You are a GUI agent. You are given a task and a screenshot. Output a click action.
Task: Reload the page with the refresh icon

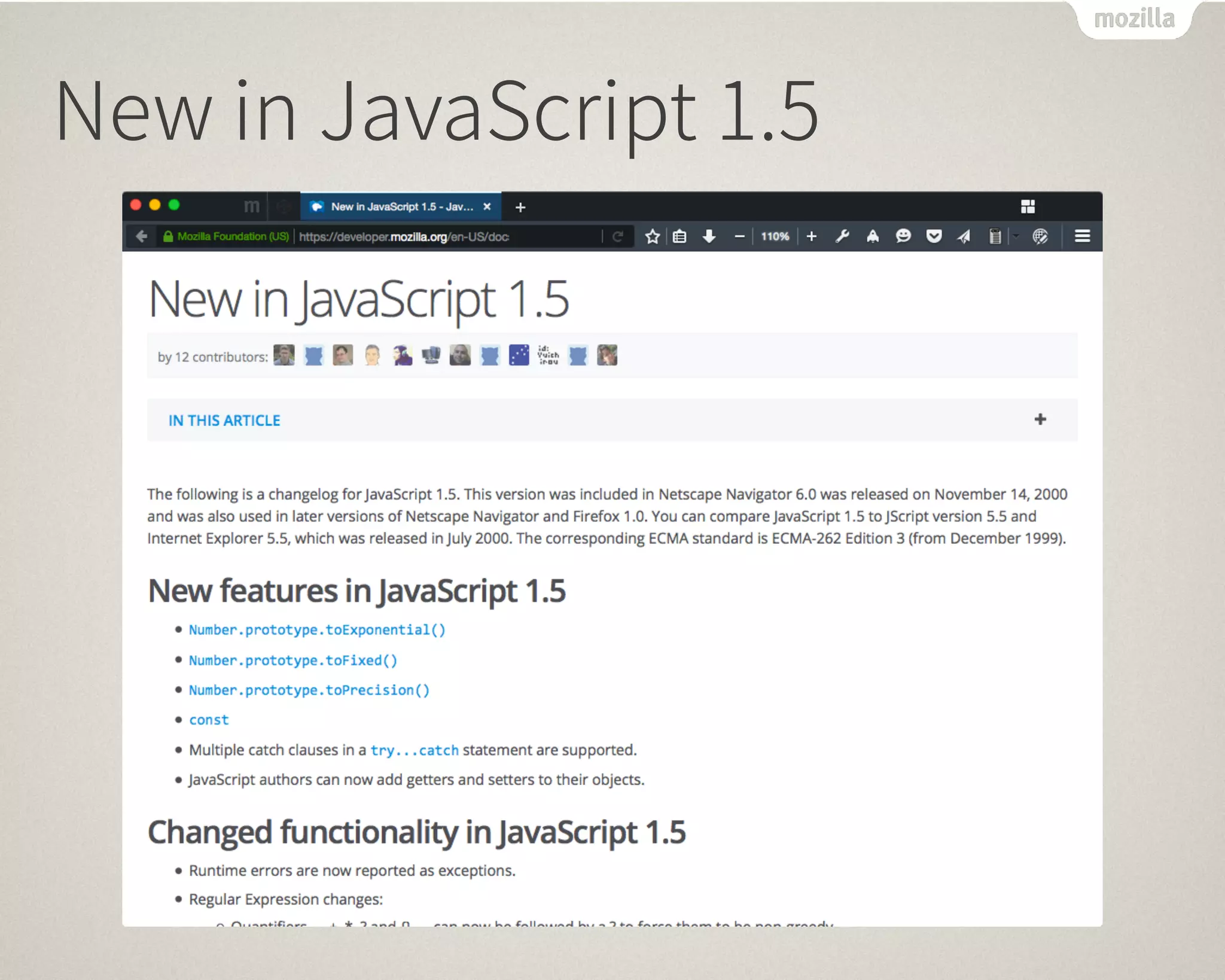pyautogui.click(x=618, y=236)
